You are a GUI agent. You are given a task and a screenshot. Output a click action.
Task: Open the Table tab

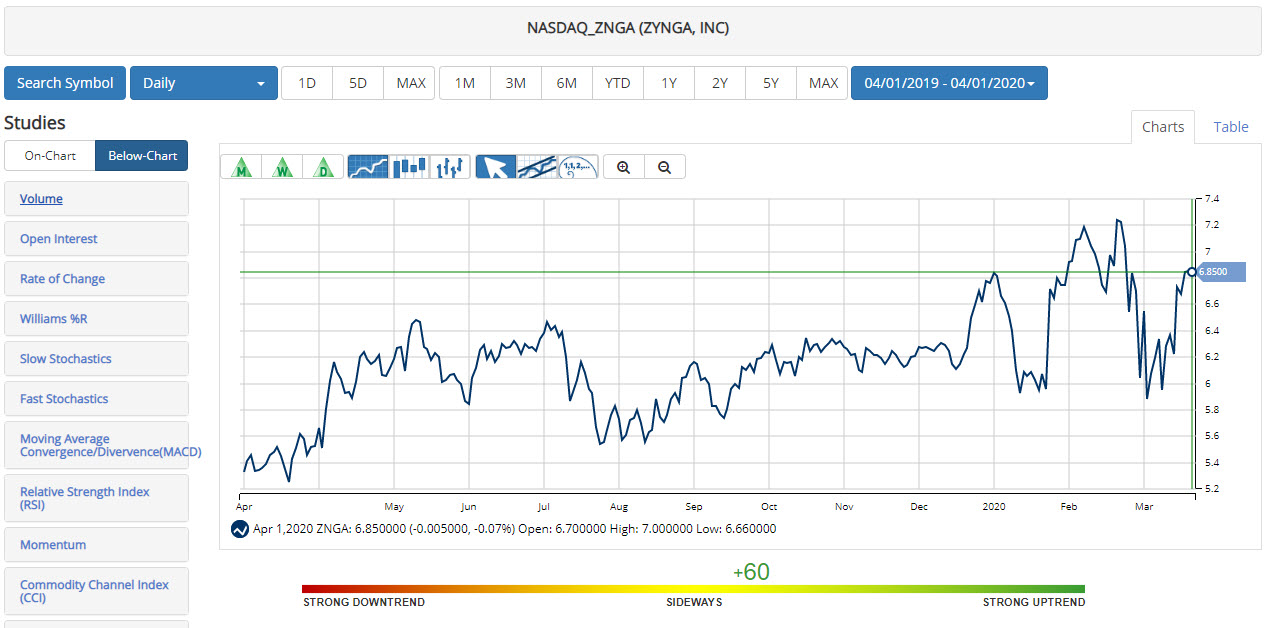pos(1231,127)
